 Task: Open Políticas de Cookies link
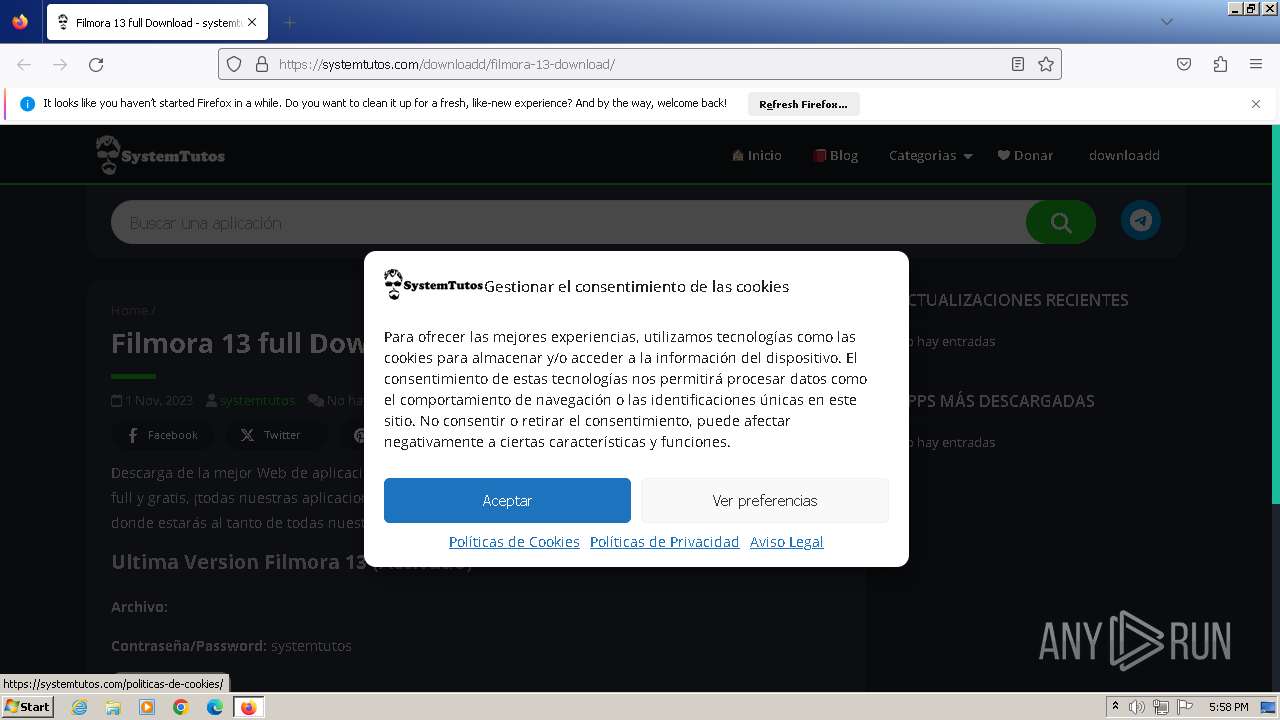coord(514,542)
